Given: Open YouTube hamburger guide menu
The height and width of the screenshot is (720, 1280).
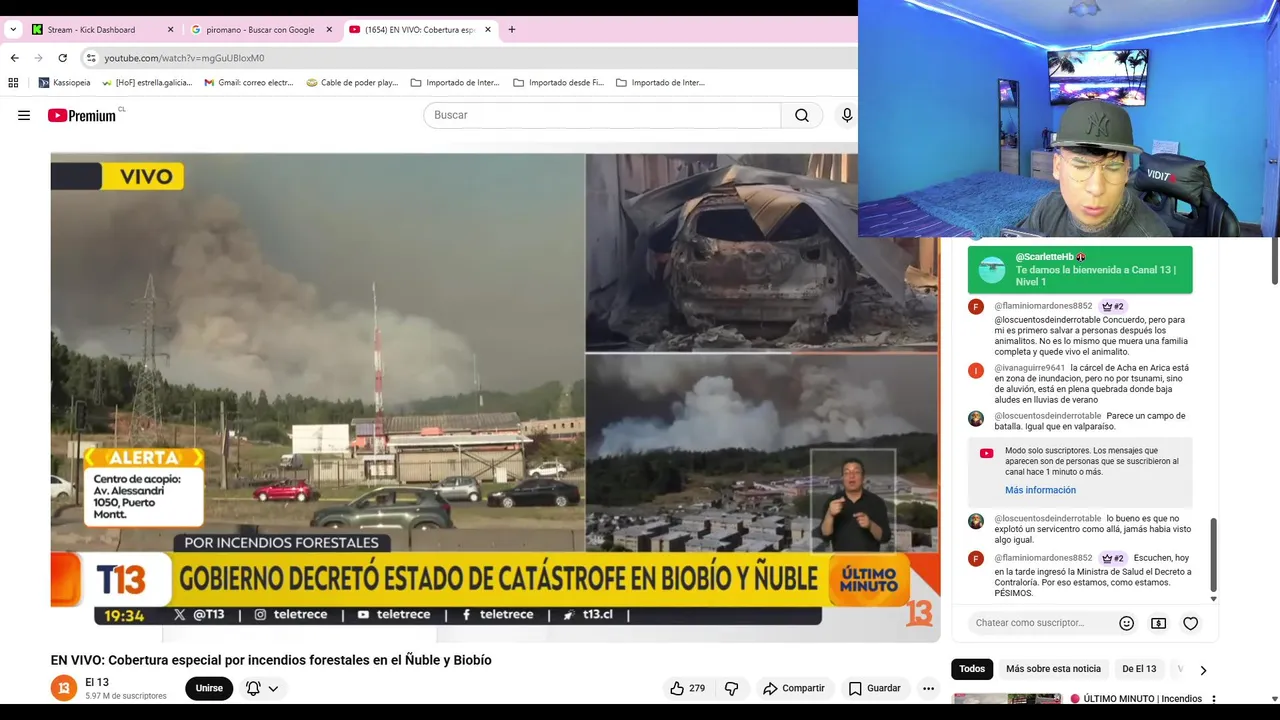Looking at the screenshot, I should coord(24,115).
